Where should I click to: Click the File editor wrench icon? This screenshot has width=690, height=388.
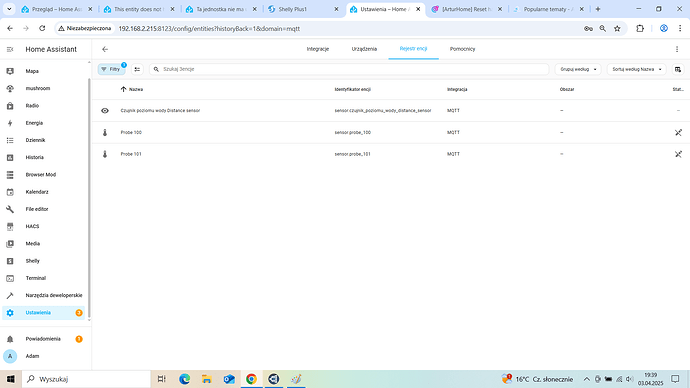click(x=10, y=209)
